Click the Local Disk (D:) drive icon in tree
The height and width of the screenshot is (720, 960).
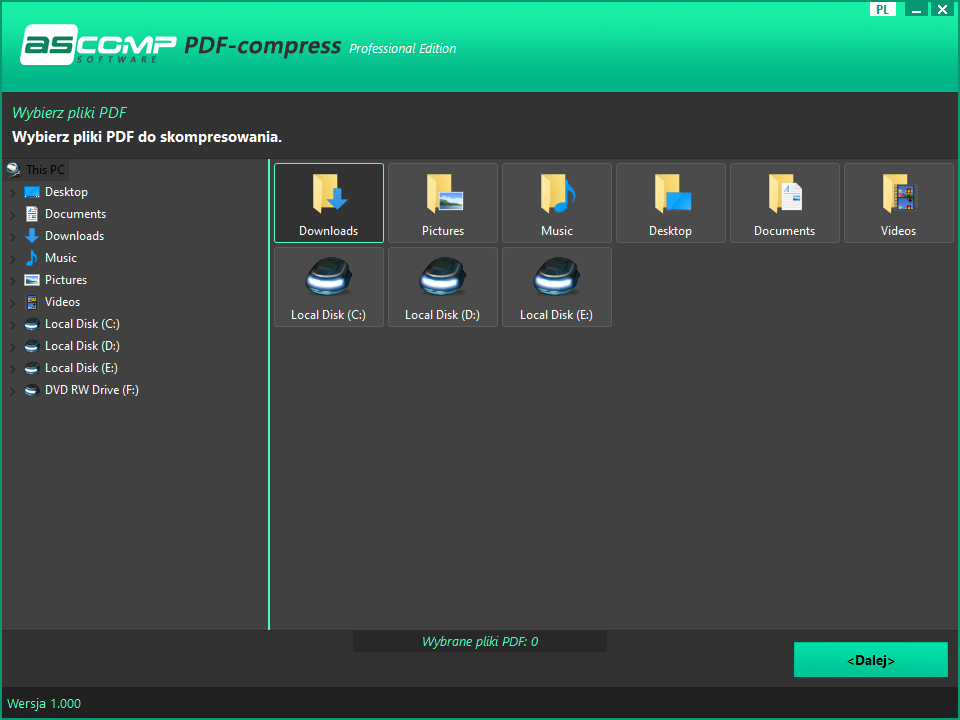tap(32, 346)
